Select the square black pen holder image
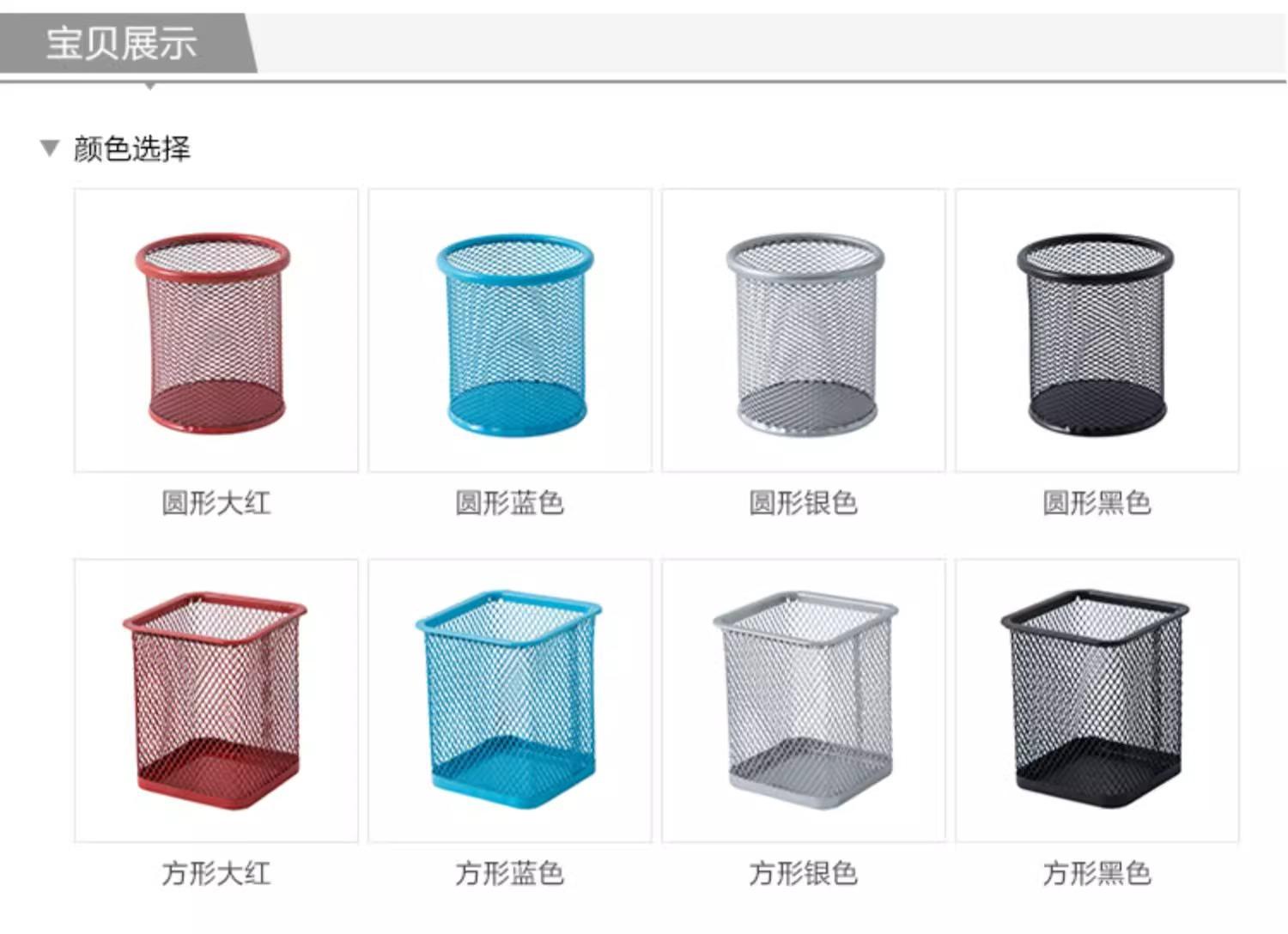 1097,700
